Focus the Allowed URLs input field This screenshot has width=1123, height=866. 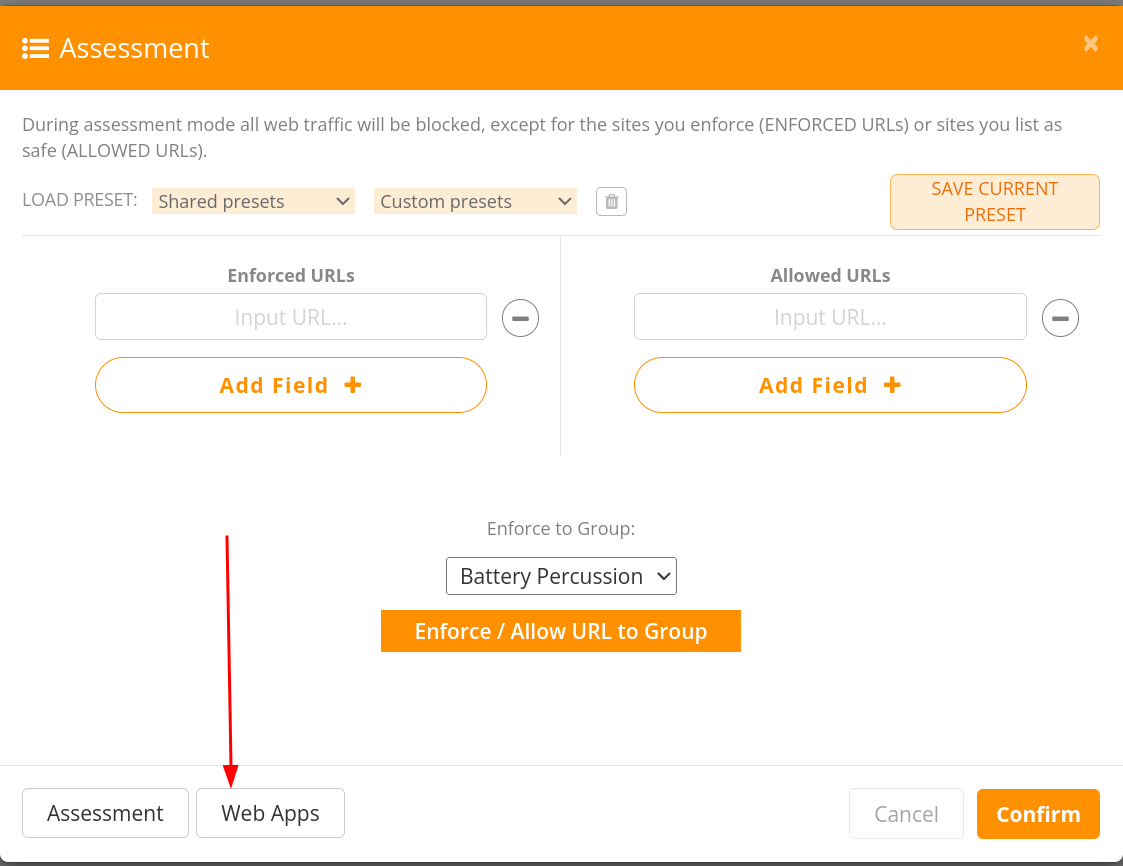point(830,317)
